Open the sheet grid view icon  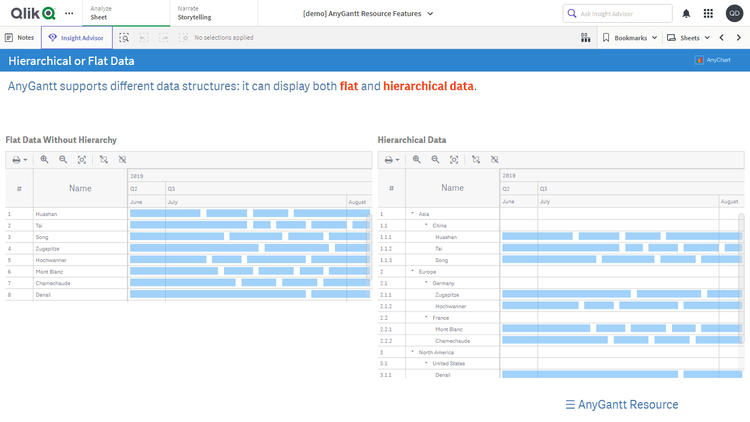[585, 37]
